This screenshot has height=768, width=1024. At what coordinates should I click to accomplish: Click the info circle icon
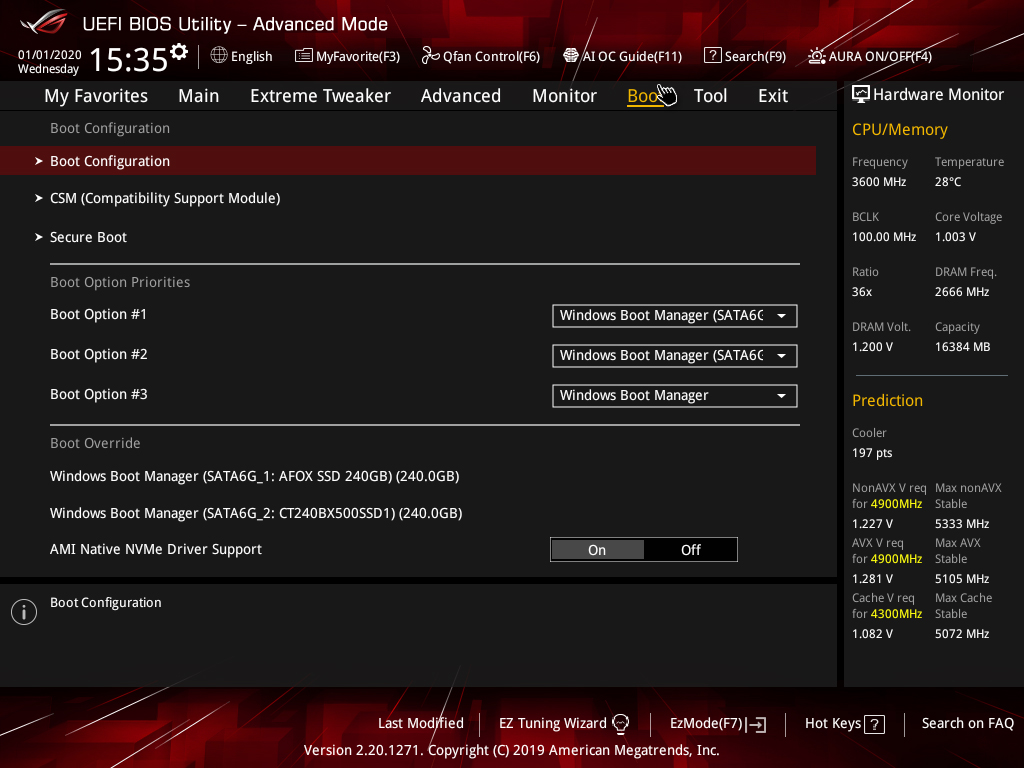pyautogui.click(x=24, y=612)
